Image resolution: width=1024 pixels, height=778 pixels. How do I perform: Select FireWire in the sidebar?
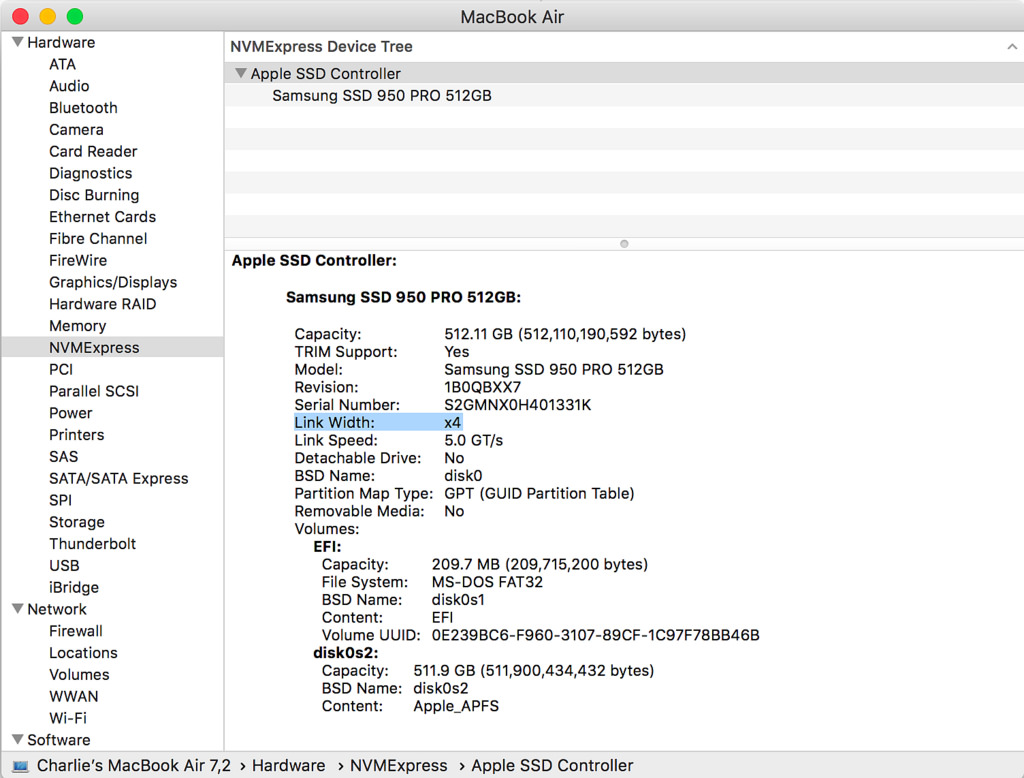click(x=78, y=260)
